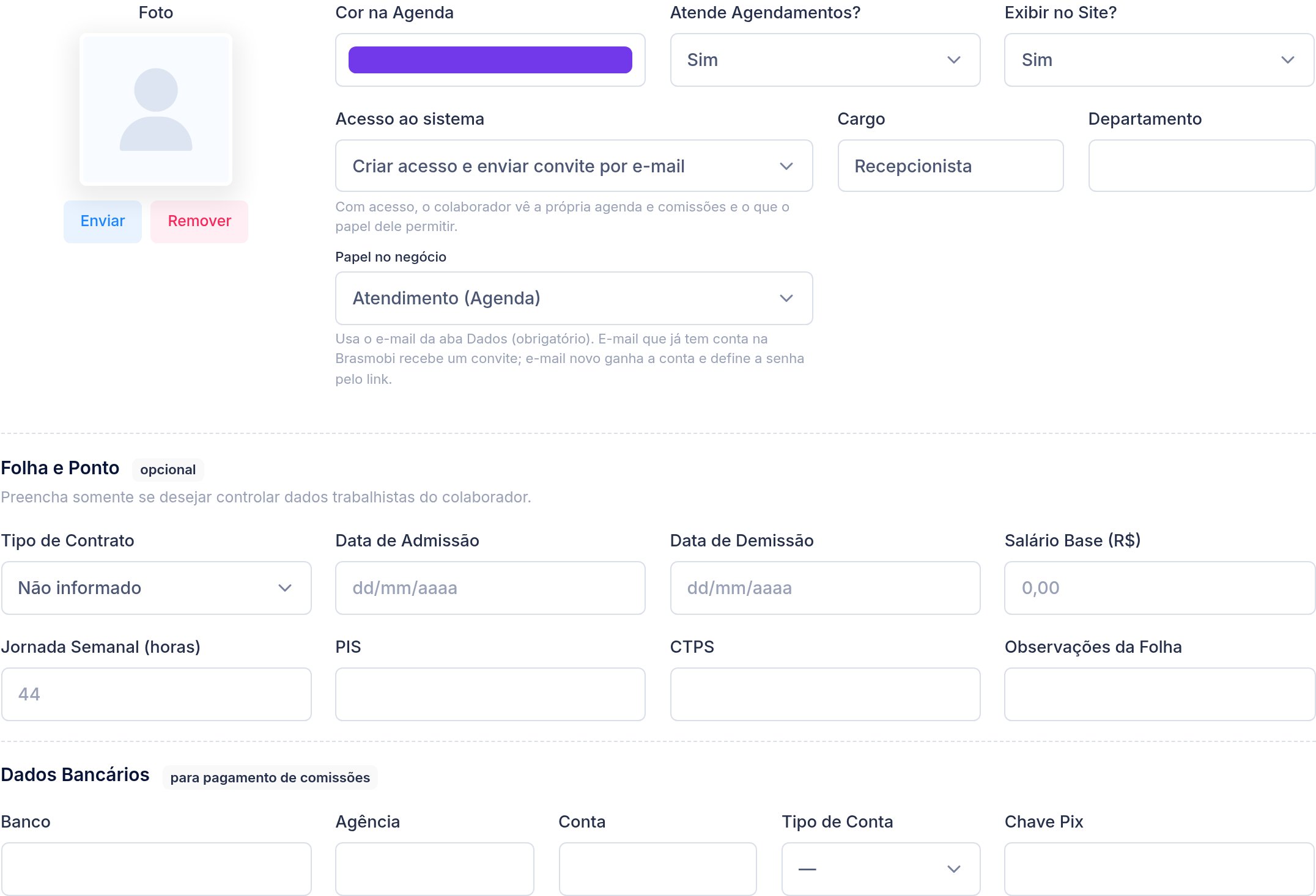1316x896 pixels.
Task: Open the purple Cor na Agenda color picker
Action: (490, 60)
